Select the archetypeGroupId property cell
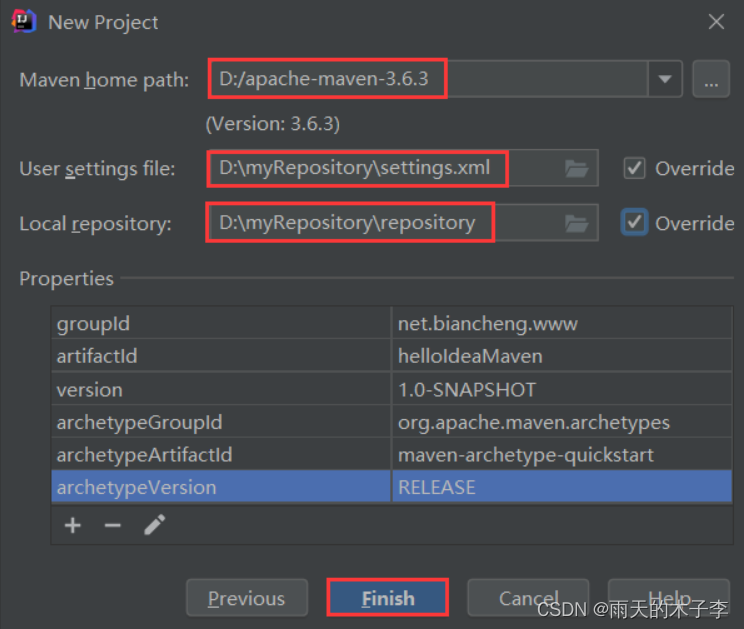Screen dimensions: 744x629 click(221, 422)
